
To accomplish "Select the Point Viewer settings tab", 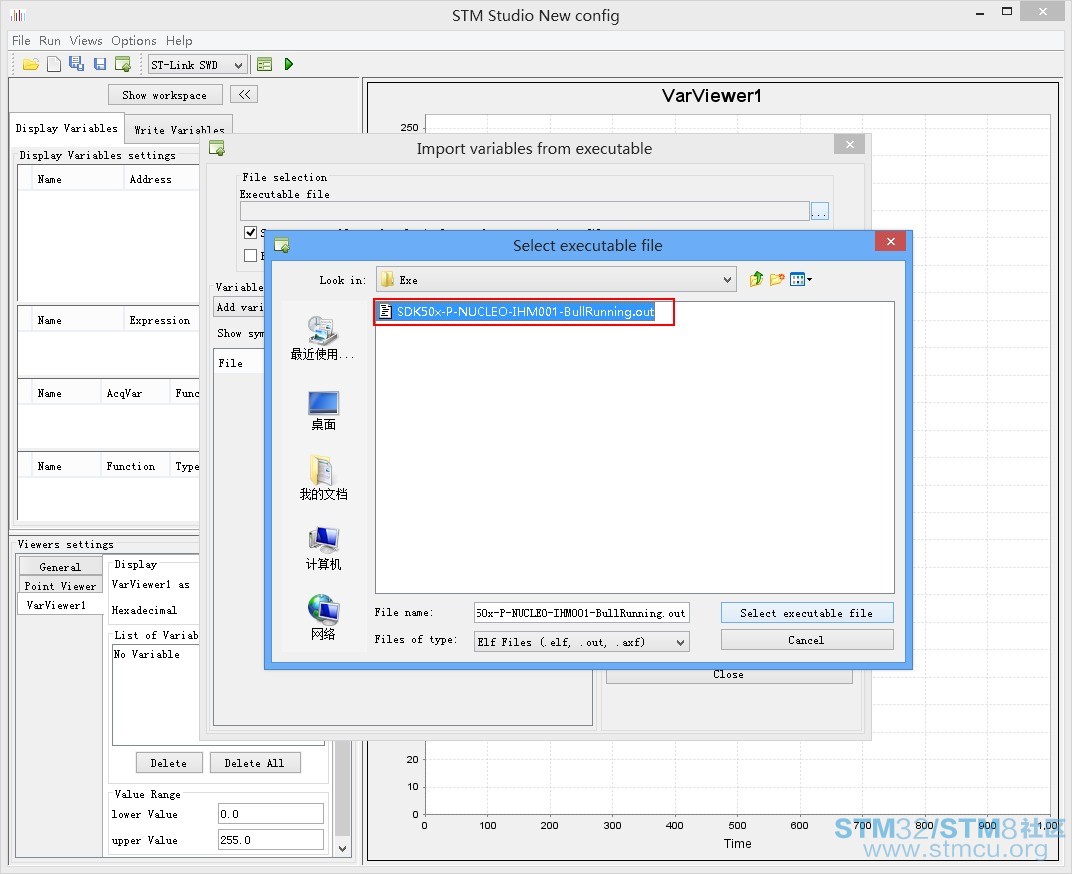I will click(60, 585).
